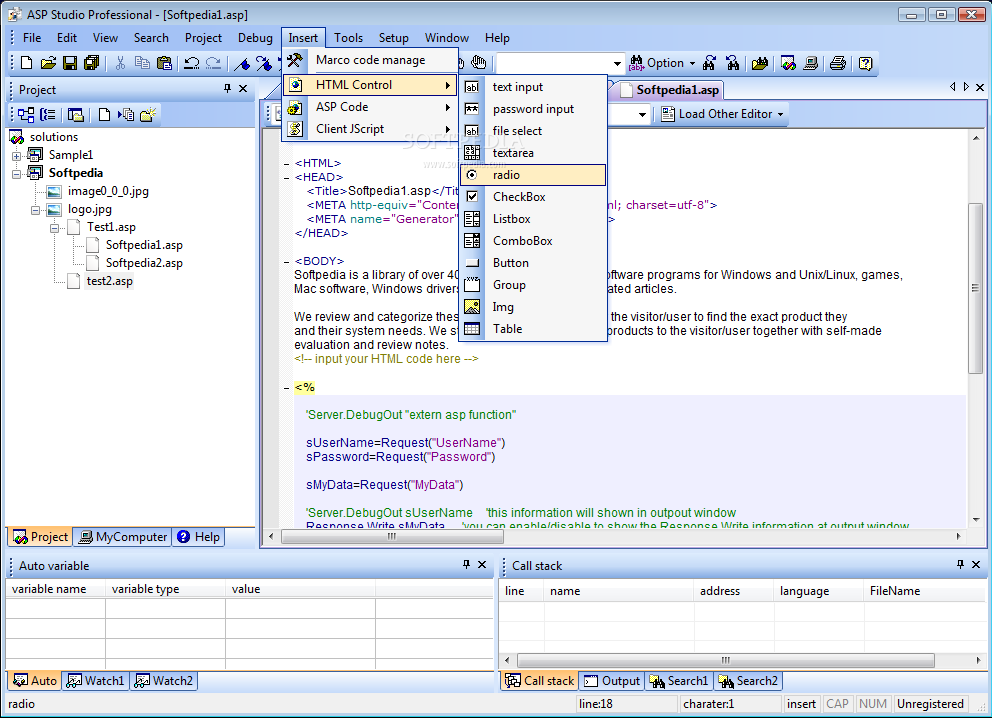Image resolution: width=992 pixels, height=718 pixels.
Task: Switch to the MyComputer tab
Action: [x=123, y=537]
